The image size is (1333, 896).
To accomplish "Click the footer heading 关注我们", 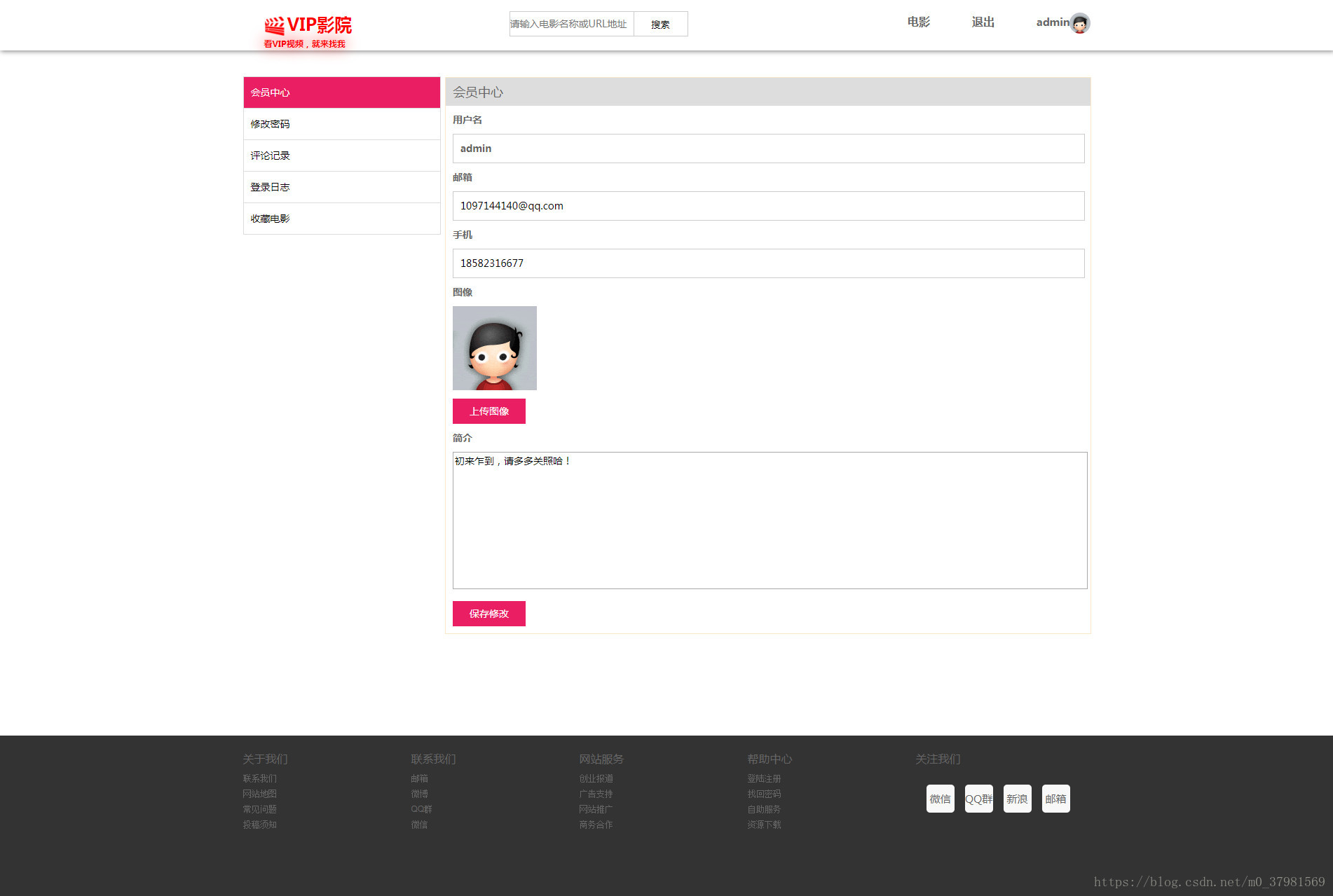I will point(938,759).
